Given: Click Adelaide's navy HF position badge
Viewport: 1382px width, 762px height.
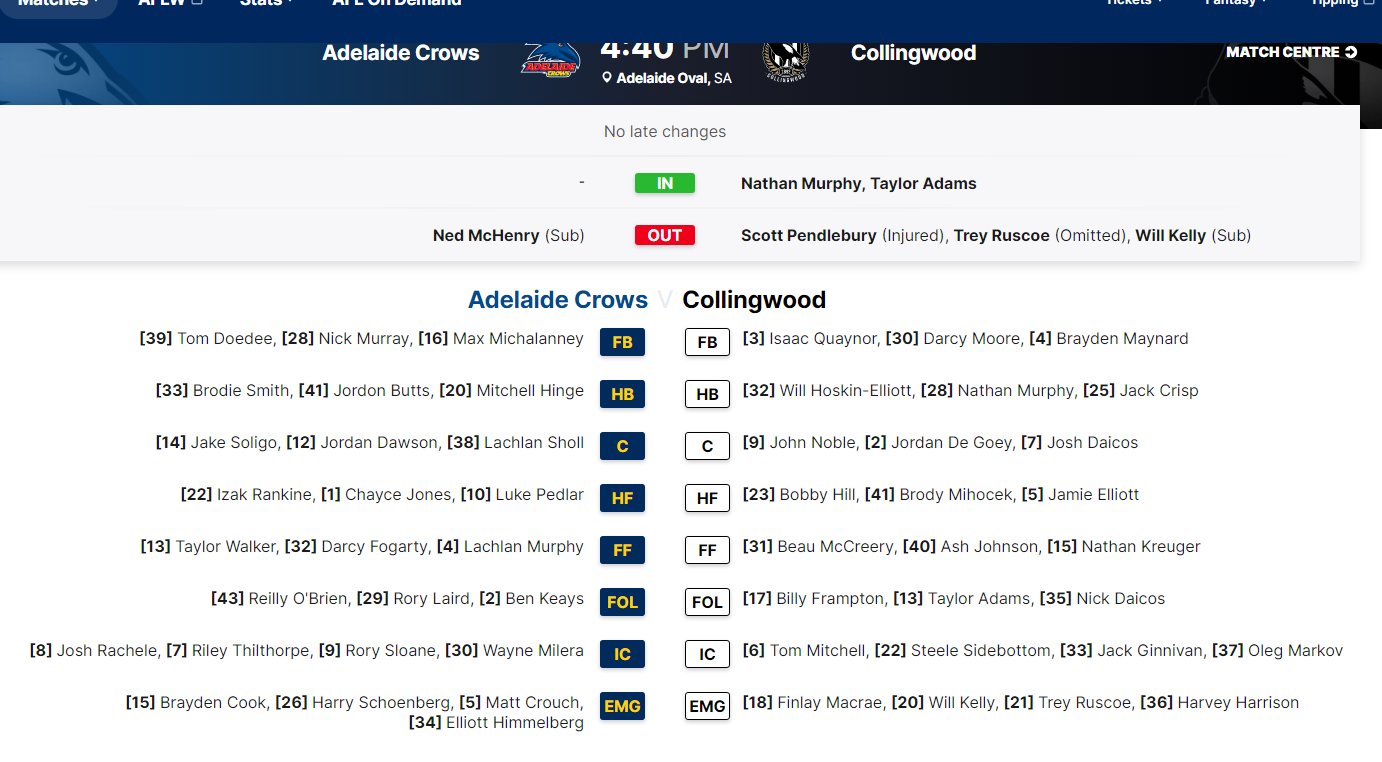Looking at the screenshot, I should (x=622, y=498).
